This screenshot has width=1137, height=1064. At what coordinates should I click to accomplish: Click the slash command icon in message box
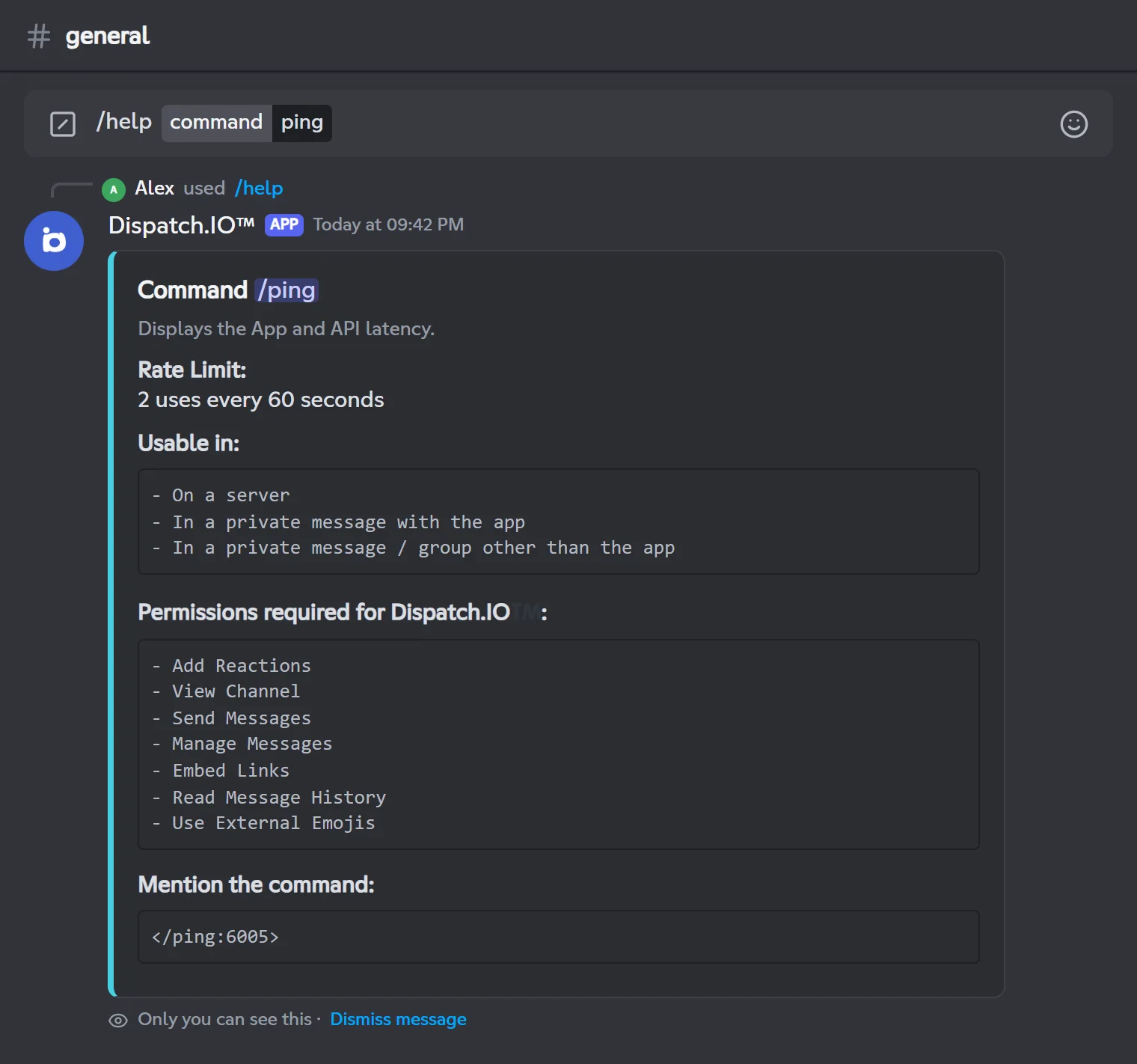click(x=63, y=124)
